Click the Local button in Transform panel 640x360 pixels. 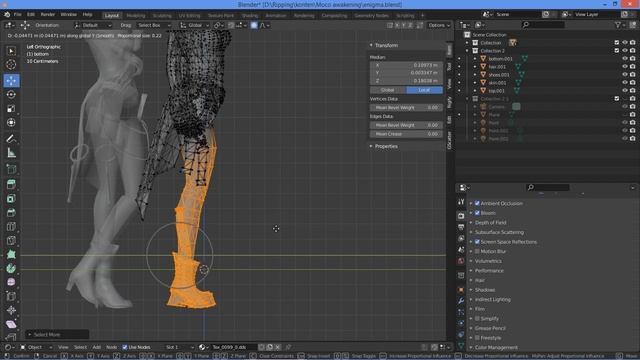point(424,90)
